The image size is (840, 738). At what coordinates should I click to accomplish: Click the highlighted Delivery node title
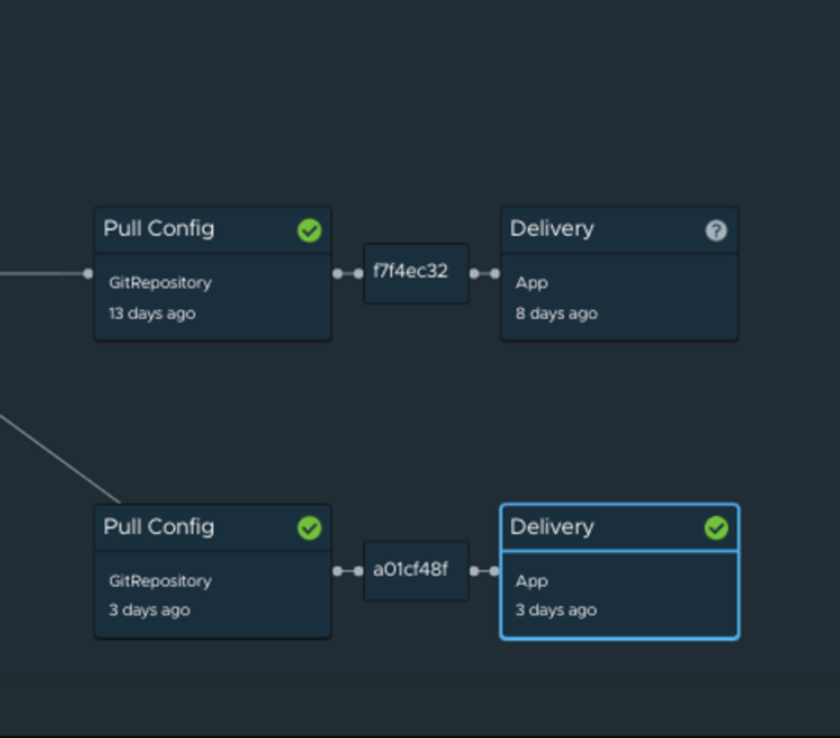(552, 527)
